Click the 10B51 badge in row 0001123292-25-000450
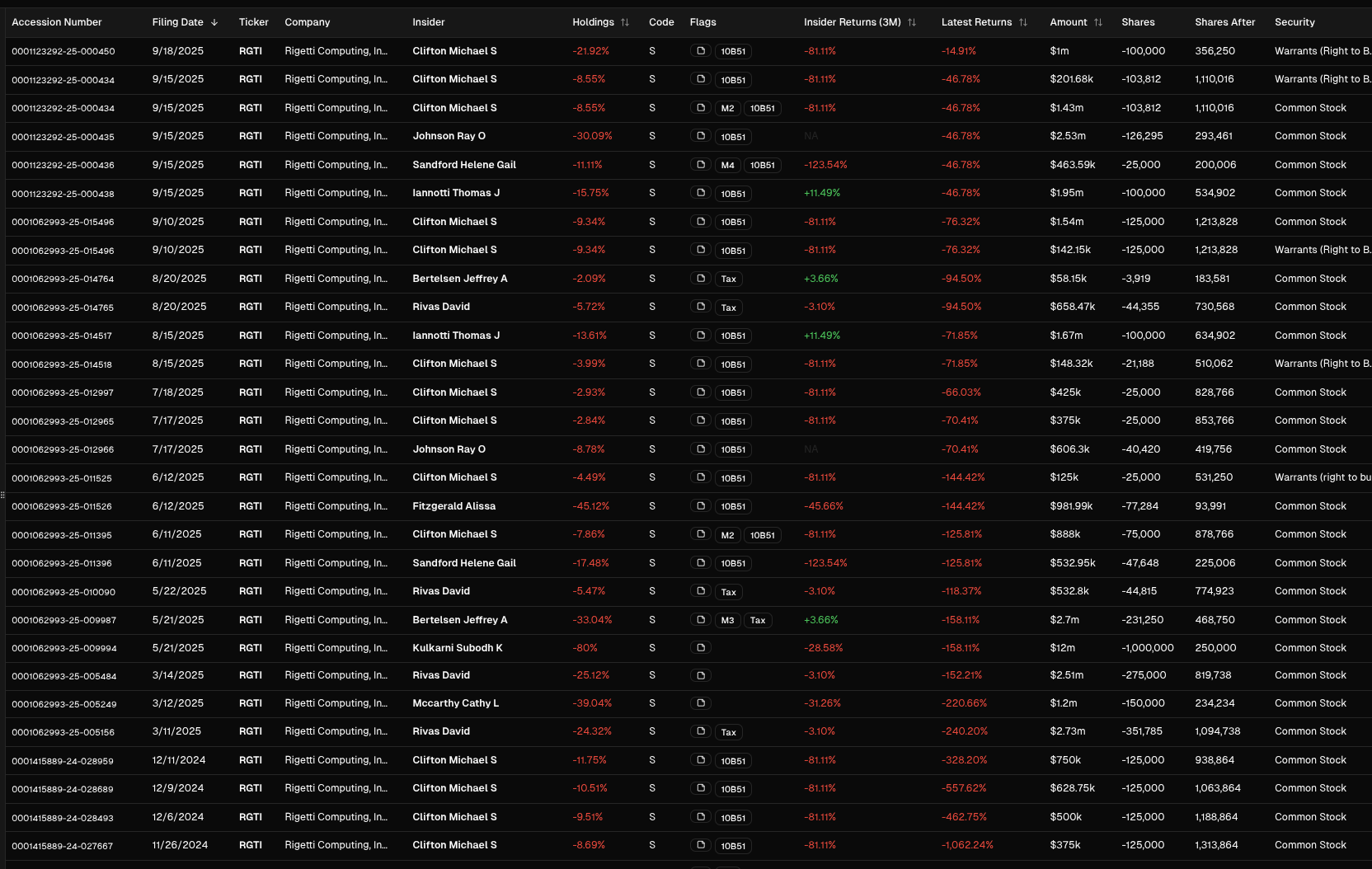1372x869 pixels. point(733,51)
